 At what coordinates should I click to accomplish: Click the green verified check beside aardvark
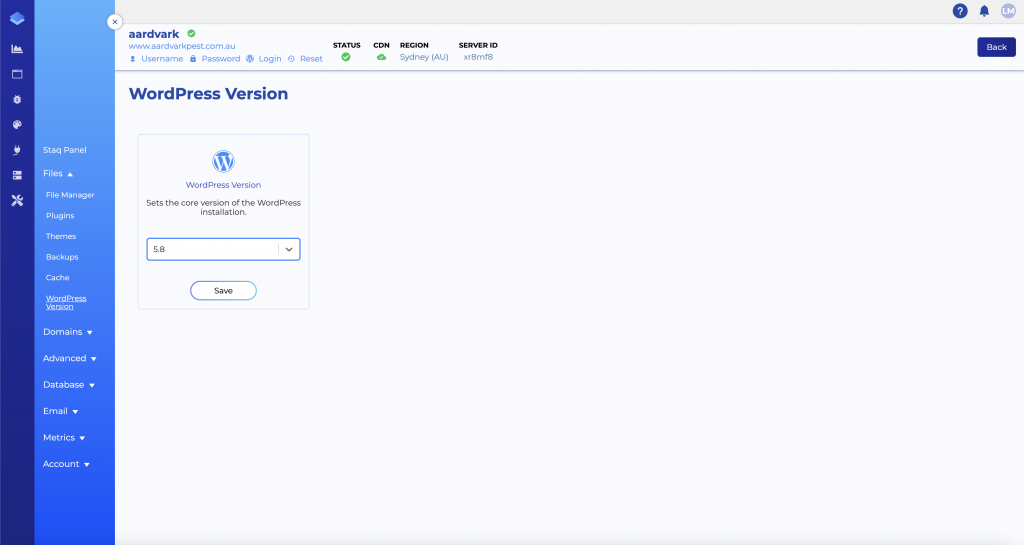pos(191,33)
